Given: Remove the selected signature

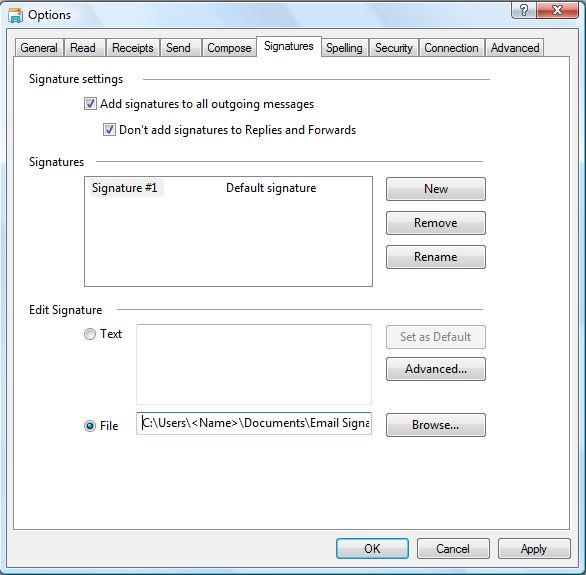Looking at the screenshot, I should 436,223.
